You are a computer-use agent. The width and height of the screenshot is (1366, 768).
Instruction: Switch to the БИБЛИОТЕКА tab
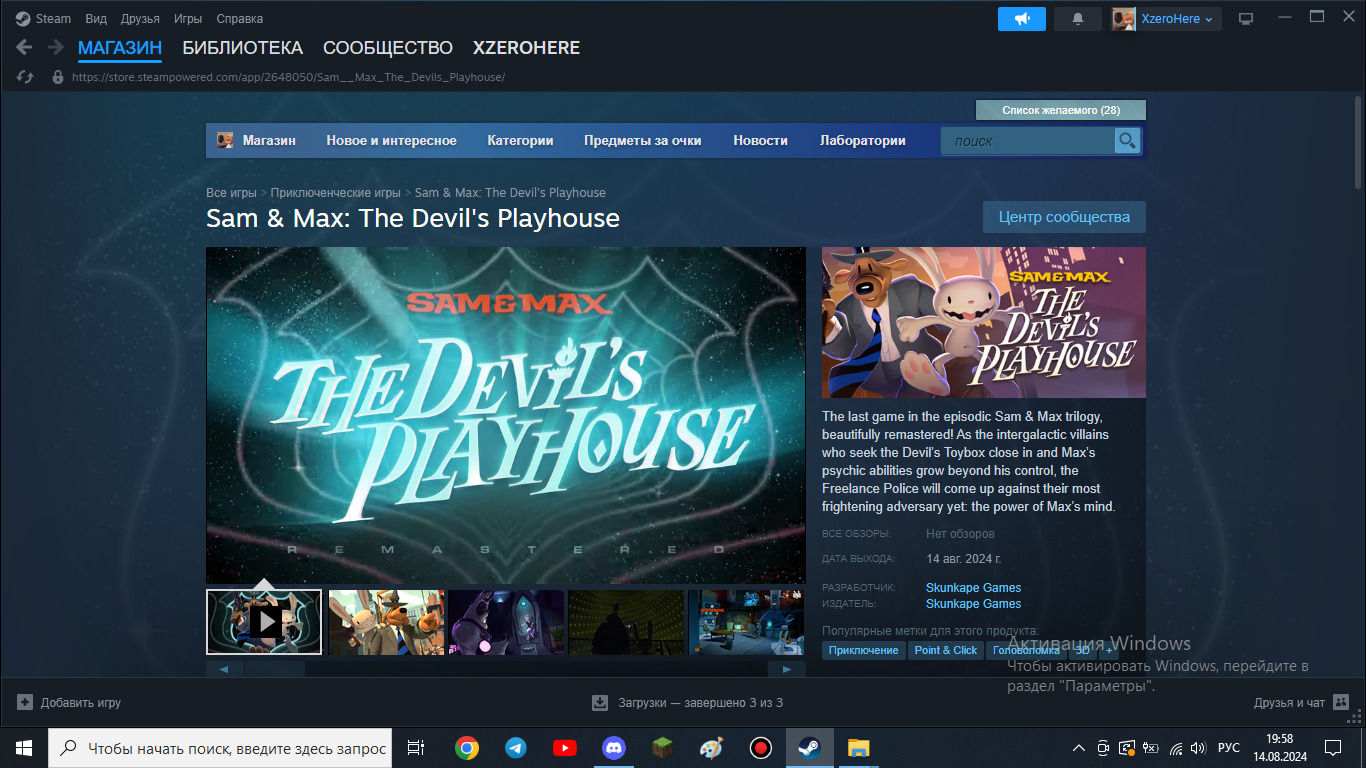[x=242, y=48]
